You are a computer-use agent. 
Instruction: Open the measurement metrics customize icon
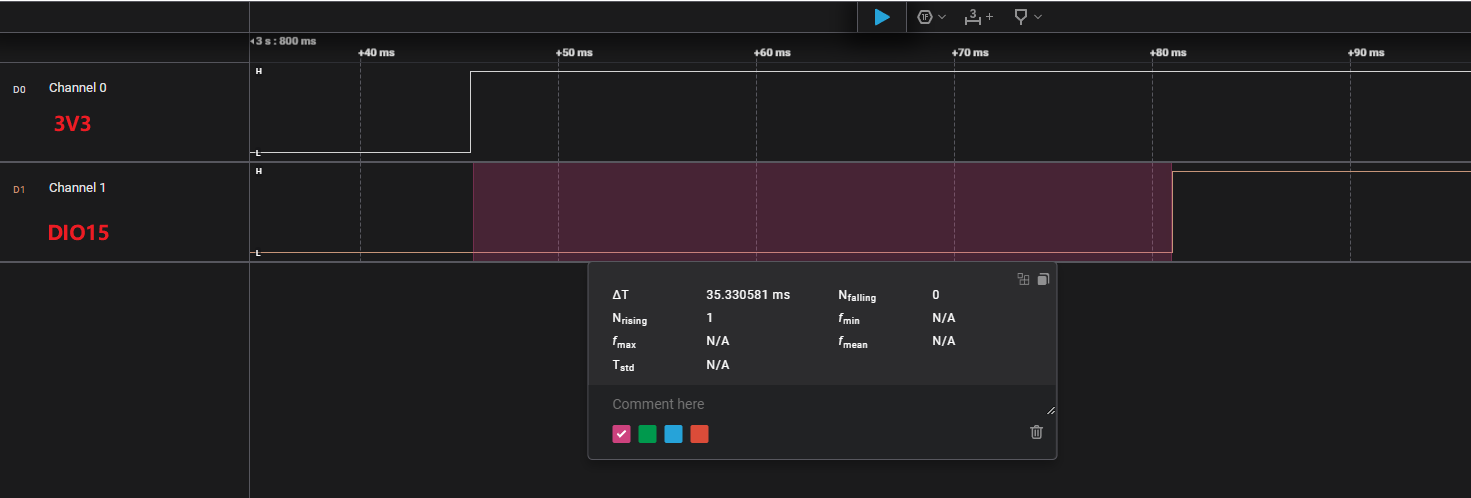coord(1023,279)
